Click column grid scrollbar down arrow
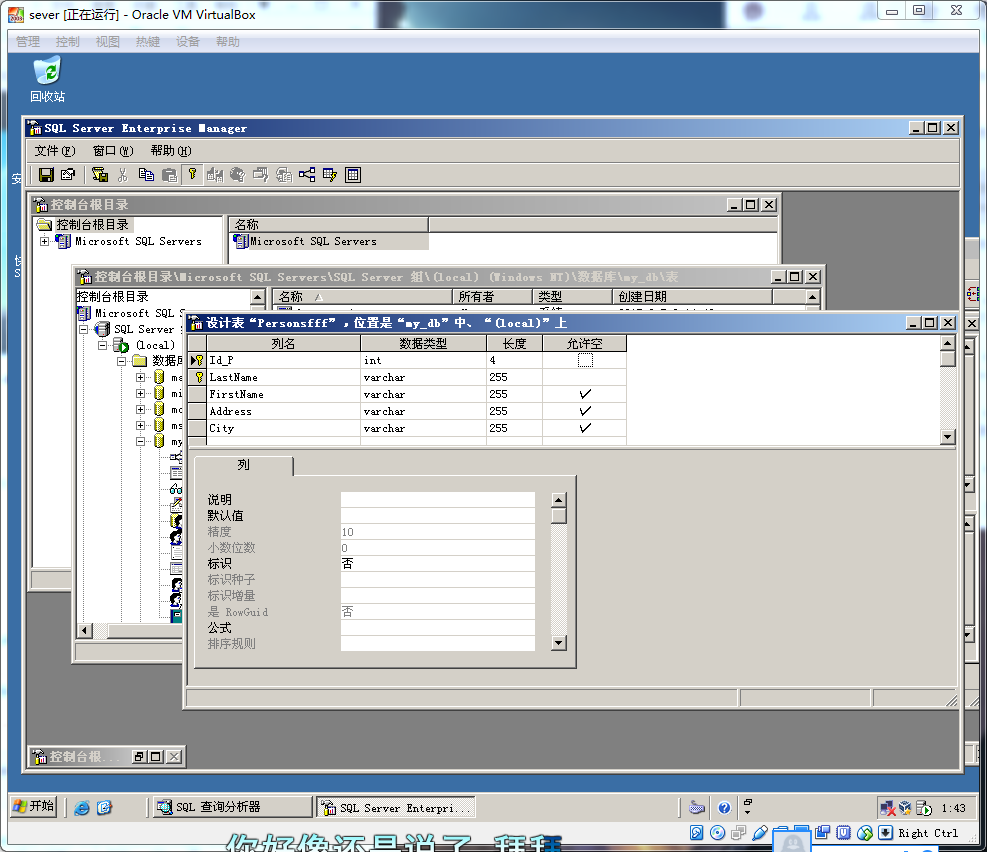The image size is (987, 852). (947, 437)
